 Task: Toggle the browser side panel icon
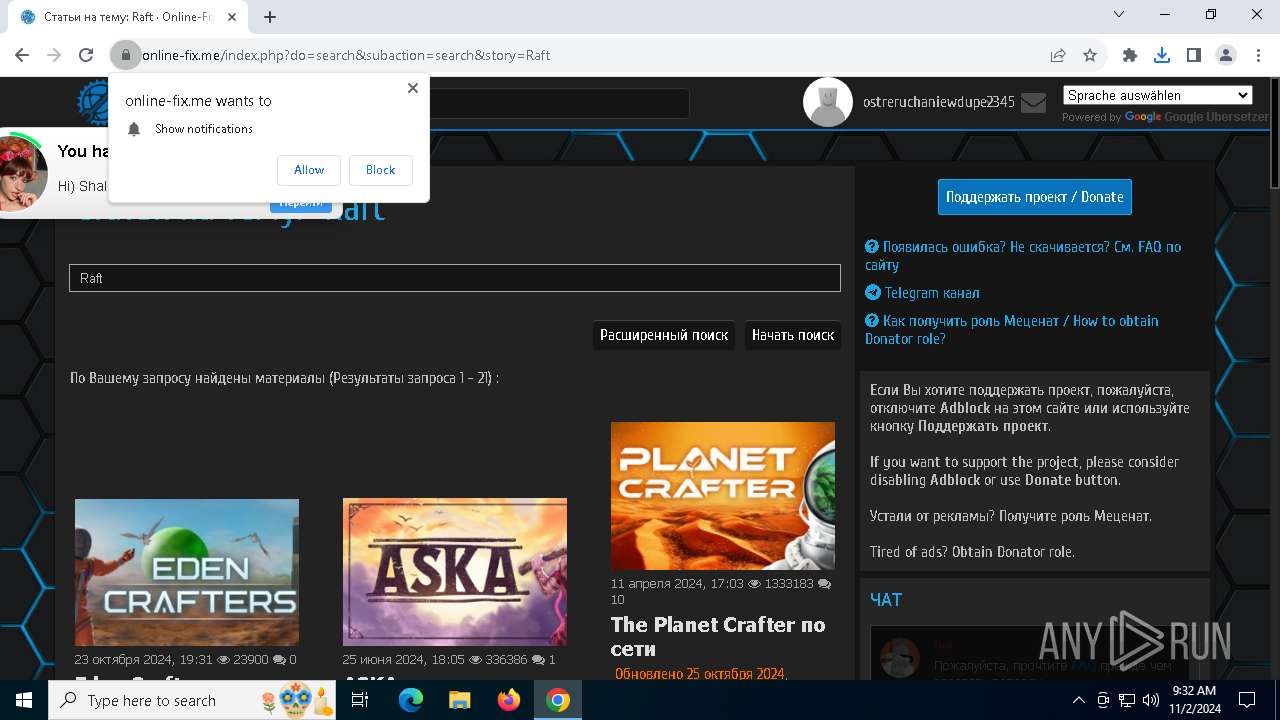pyautogui.click(x=1194, y=55)
